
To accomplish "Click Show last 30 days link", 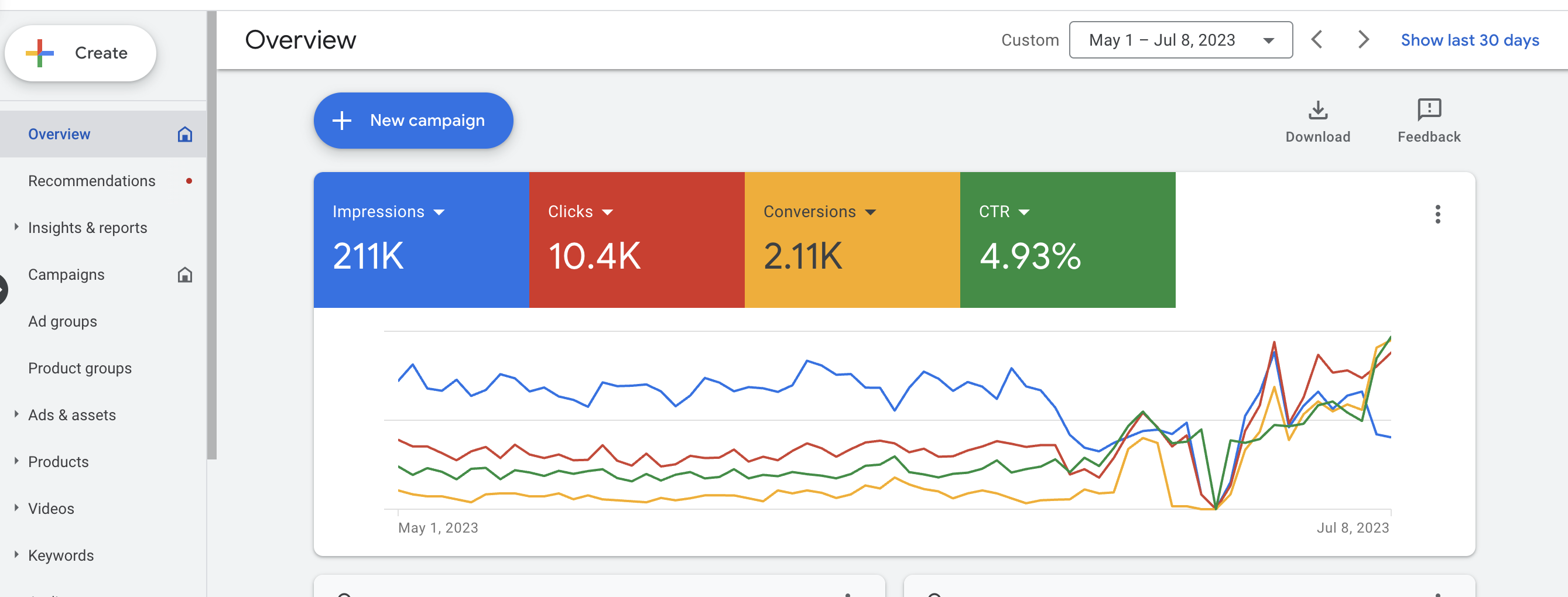I will point(1470,40).
